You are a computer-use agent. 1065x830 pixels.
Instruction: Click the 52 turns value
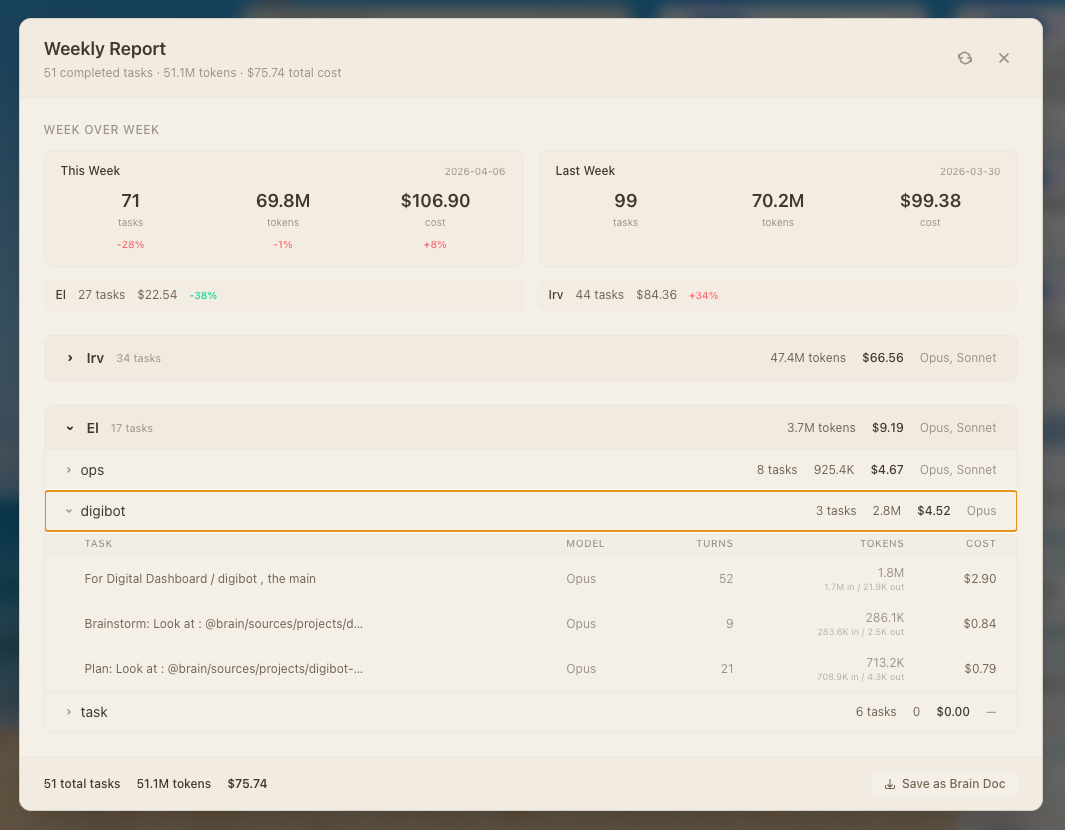coord(726,579)
